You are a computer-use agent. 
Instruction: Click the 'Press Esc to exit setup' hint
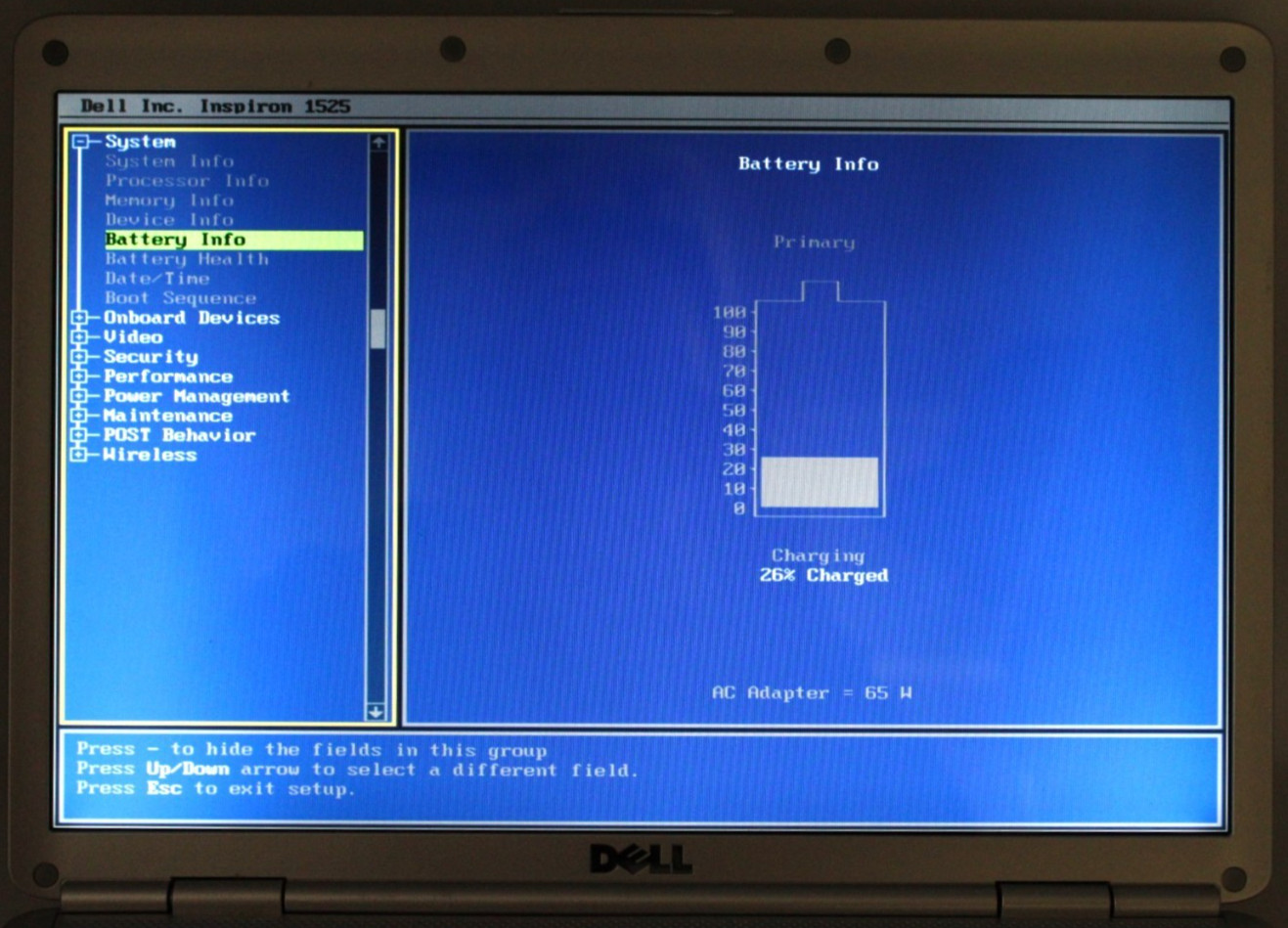click(x=216, y=788)
